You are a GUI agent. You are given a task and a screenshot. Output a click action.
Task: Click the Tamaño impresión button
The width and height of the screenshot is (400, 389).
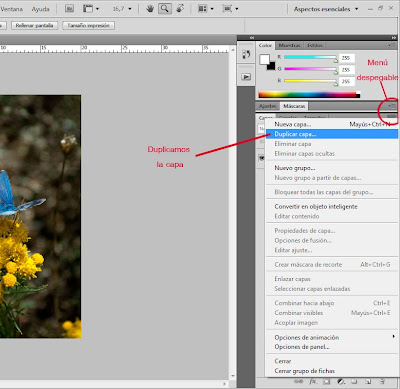(88, 25)
